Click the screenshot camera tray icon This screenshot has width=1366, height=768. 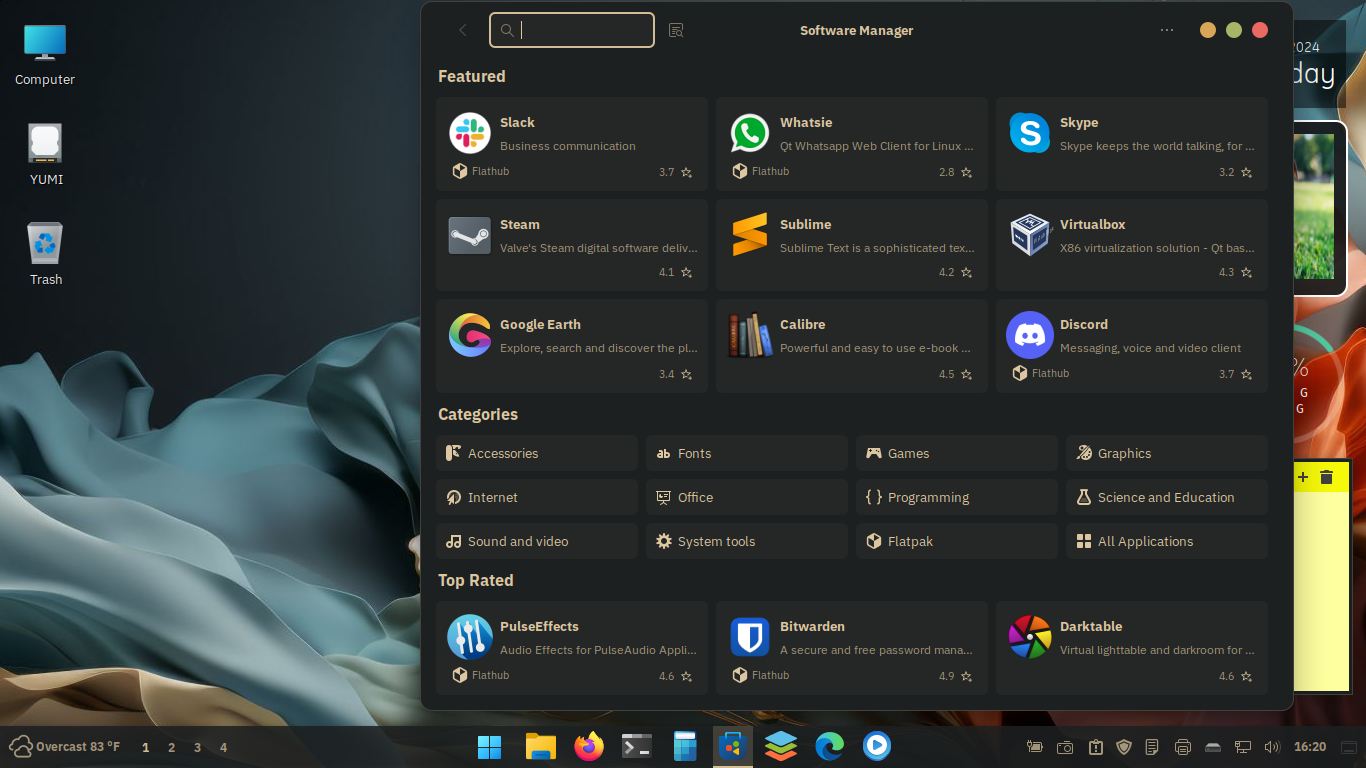[1066, 747]
